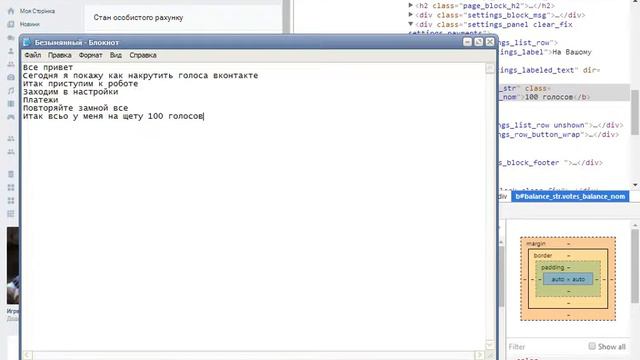
Task: Click the padding label in box model
Action: click(552, 267)
